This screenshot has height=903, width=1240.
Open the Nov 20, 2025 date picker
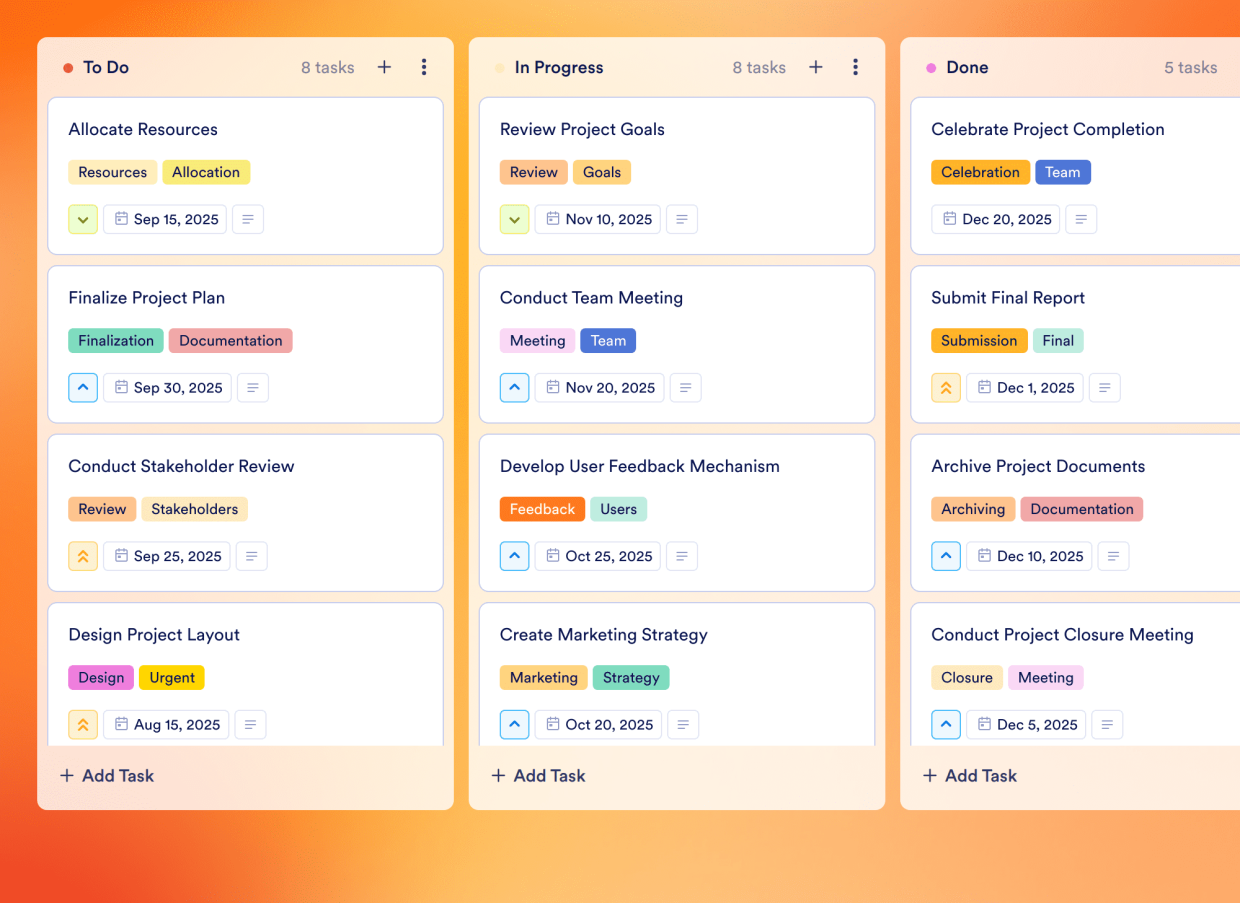coord(599,388)
